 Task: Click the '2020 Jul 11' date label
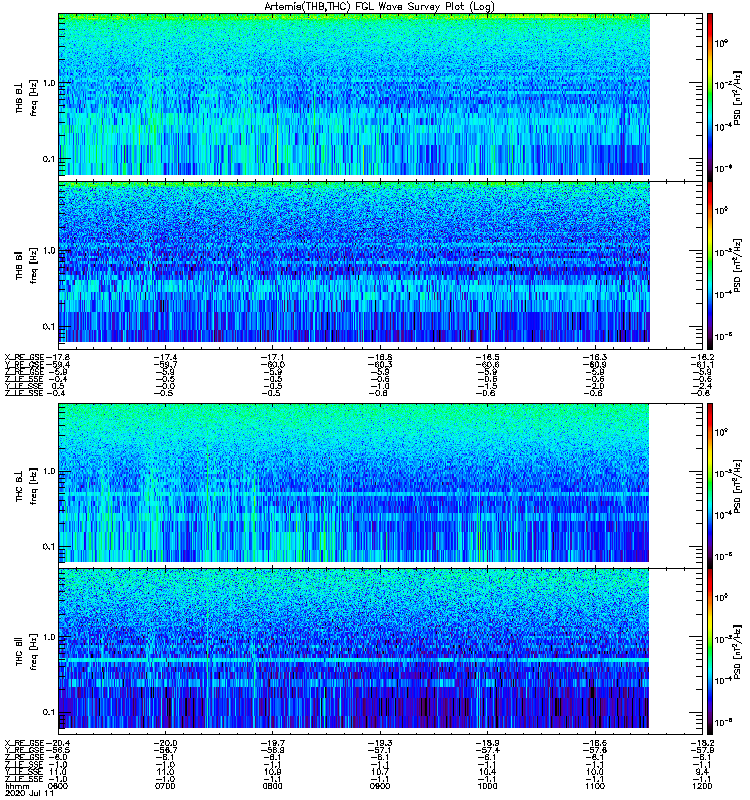coord(29,793)
